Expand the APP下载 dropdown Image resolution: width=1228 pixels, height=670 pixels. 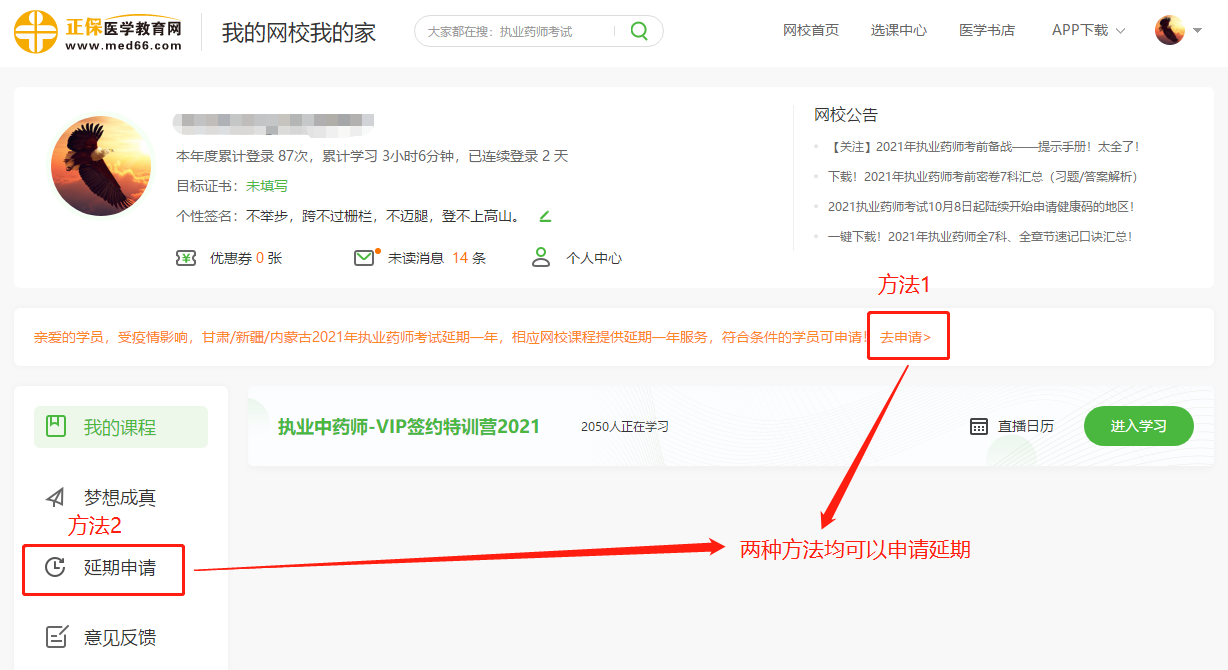[1088, 31]
